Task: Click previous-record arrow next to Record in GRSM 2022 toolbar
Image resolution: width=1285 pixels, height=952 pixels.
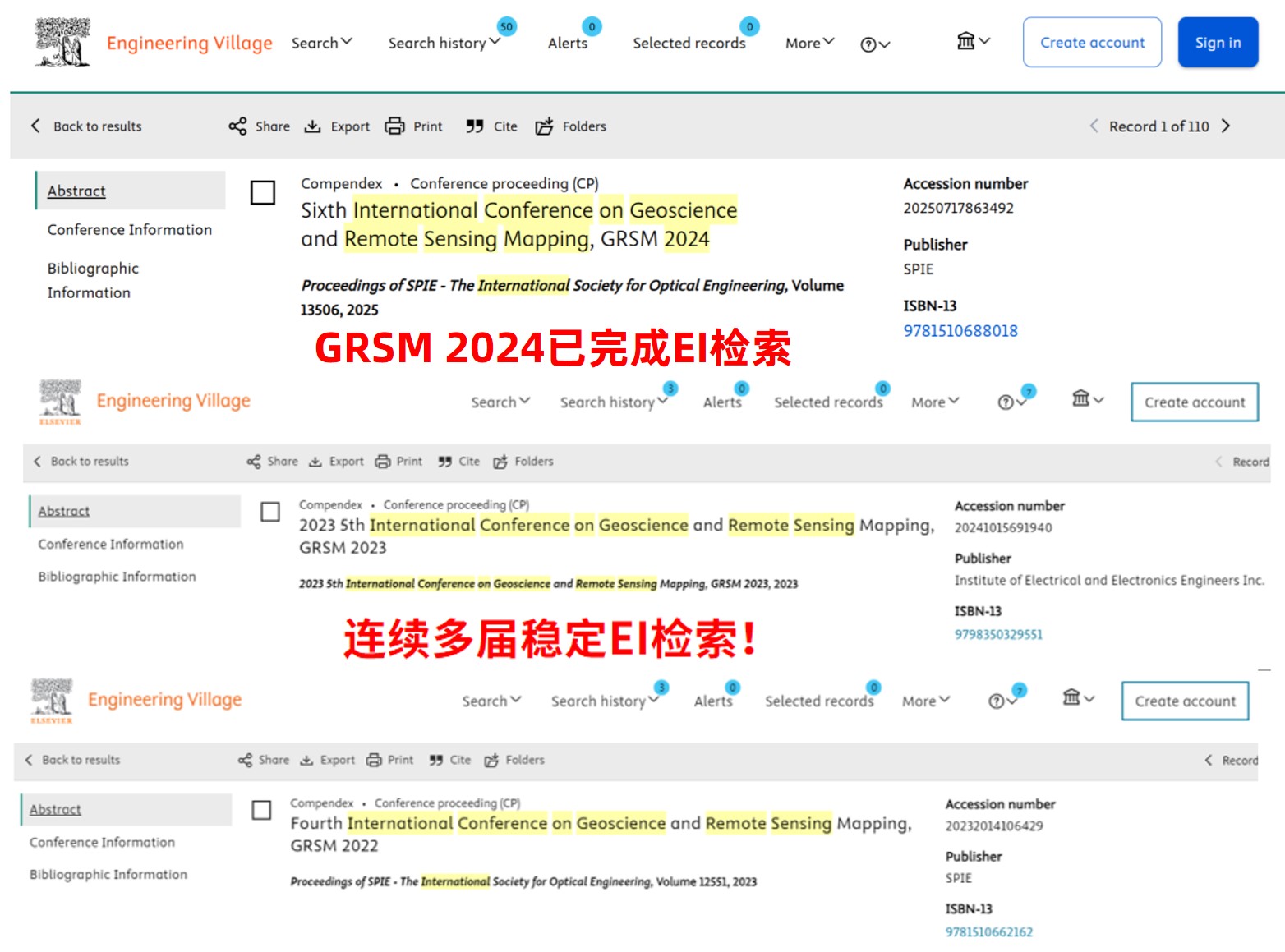Action: pos(1209,761)
